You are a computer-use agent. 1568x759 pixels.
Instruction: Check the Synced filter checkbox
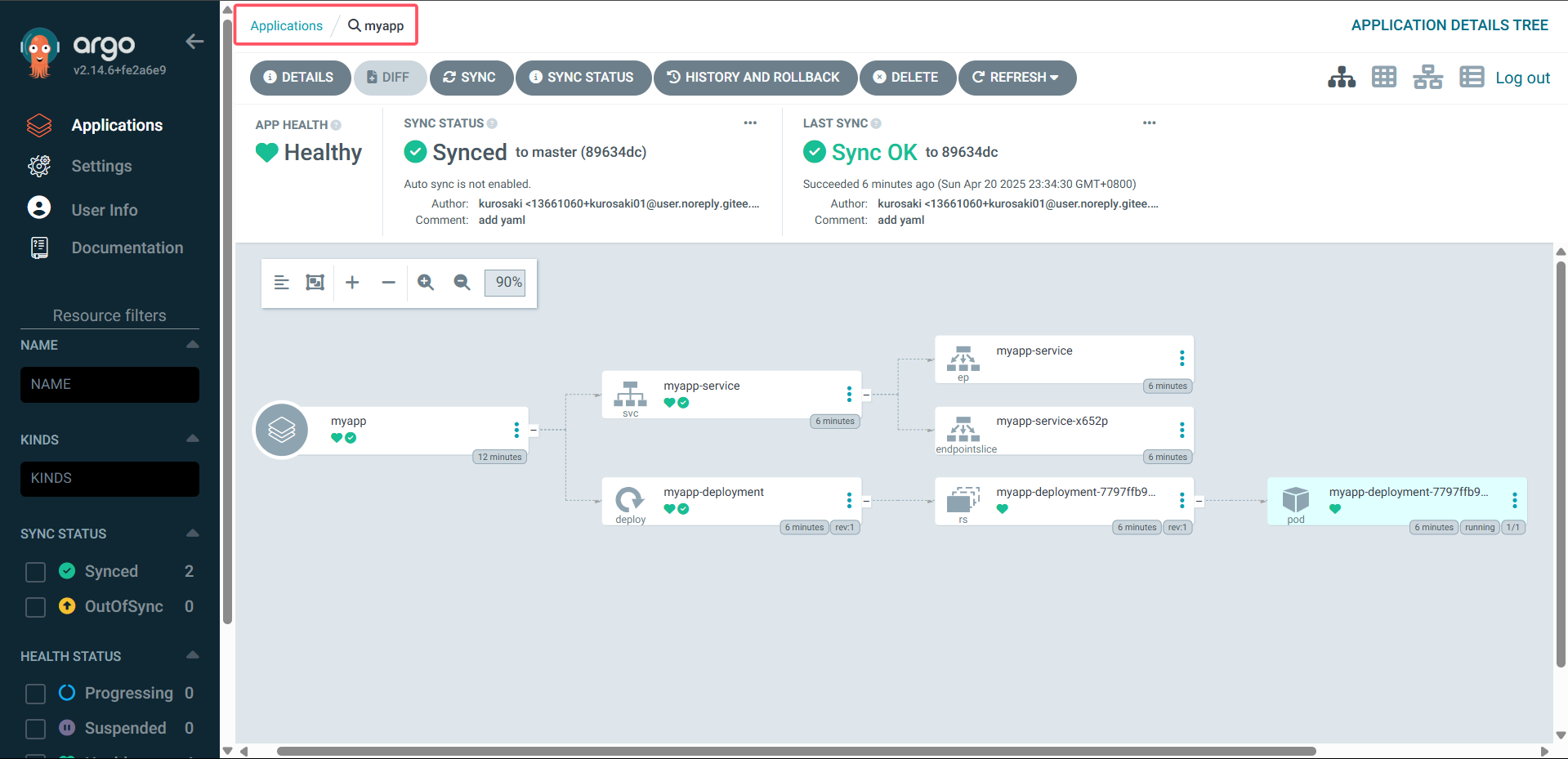click(x=35, y=572)
